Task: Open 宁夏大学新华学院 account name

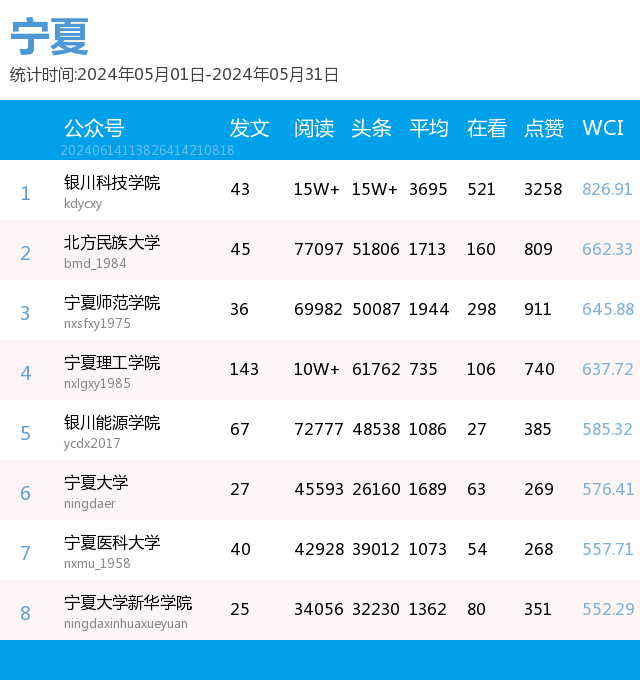Action: pos(128,602)
